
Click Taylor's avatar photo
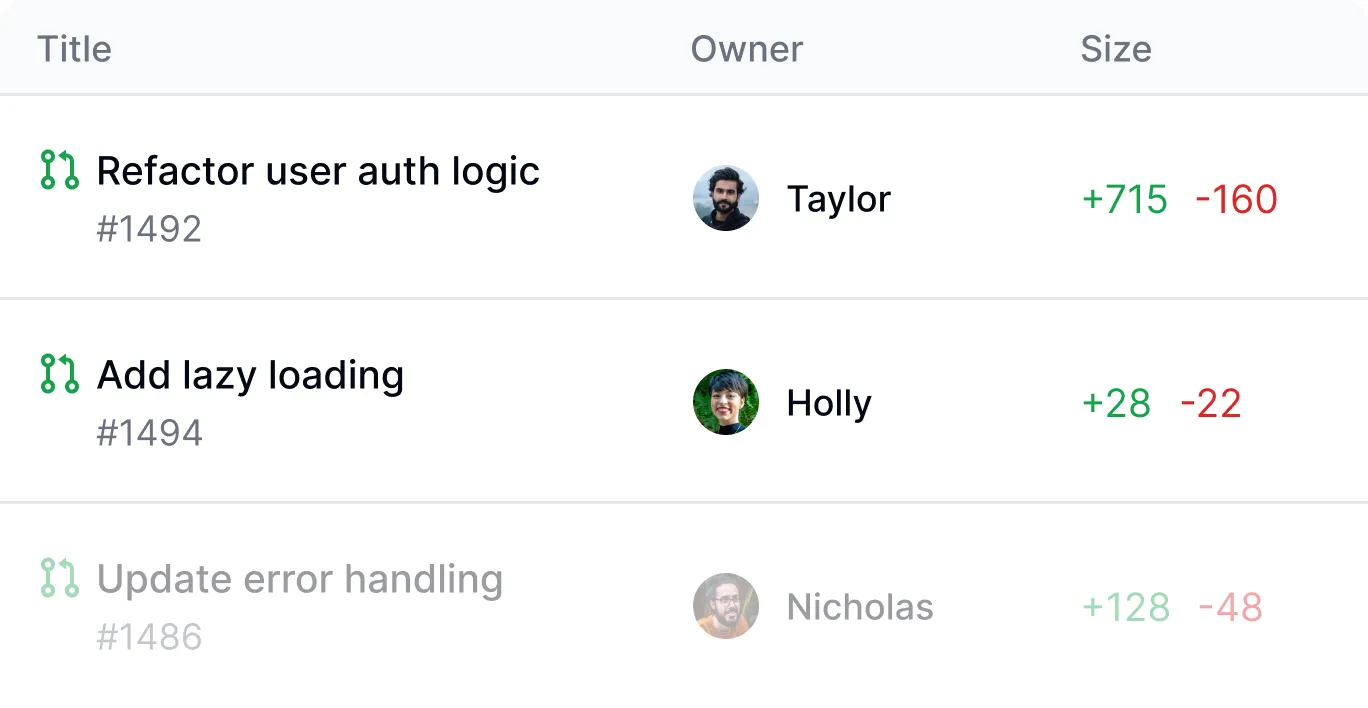tap(725, 198)
